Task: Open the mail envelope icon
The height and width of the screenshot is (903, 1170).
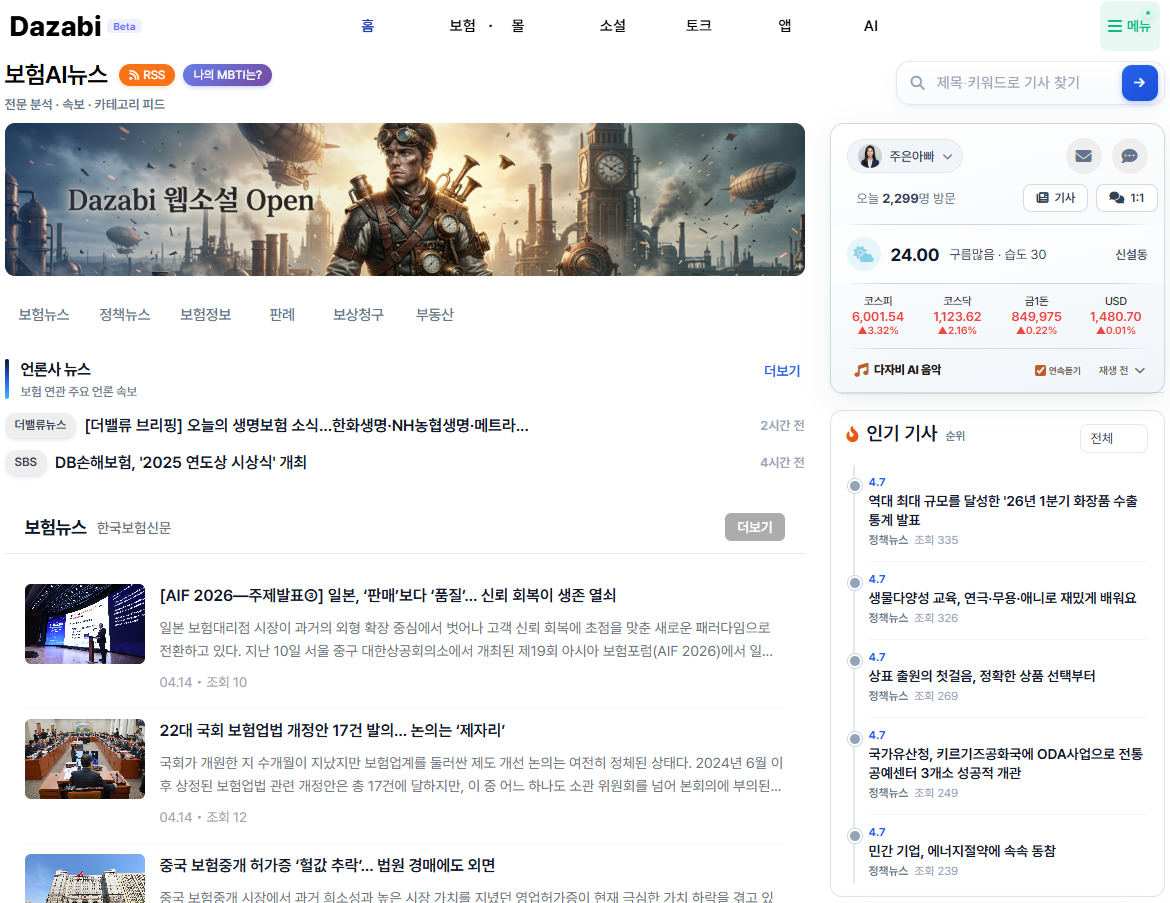Action: coord(1083,156)
